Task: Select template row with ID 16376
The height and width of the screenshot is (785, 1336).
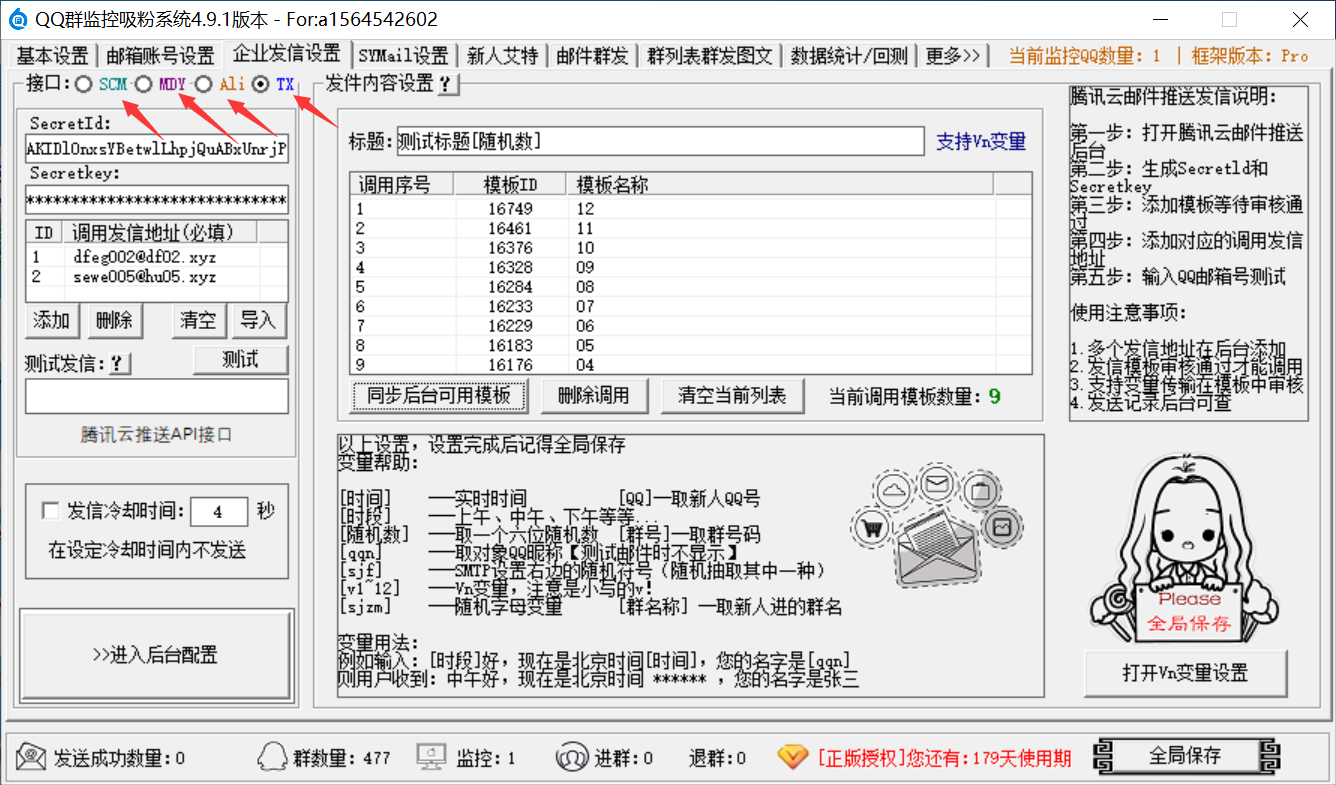Action: tap(690, 248)
